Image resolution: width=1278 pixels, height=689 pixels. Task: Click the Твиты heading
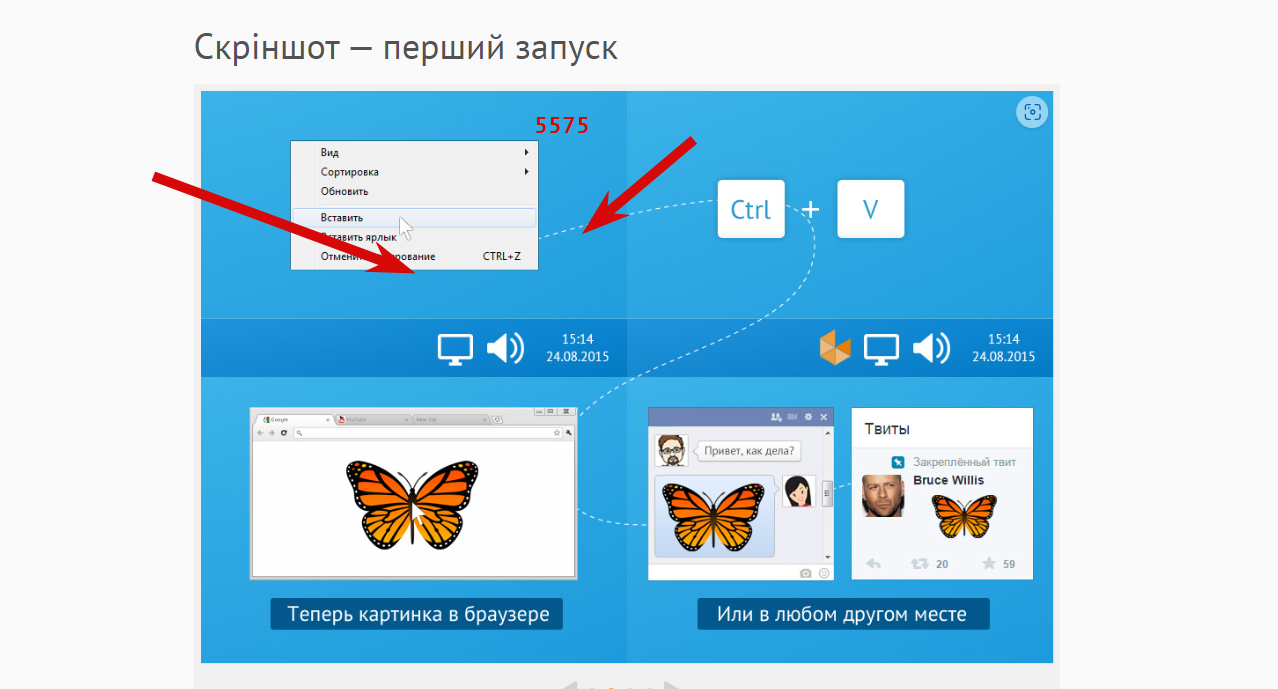point(888,429)
